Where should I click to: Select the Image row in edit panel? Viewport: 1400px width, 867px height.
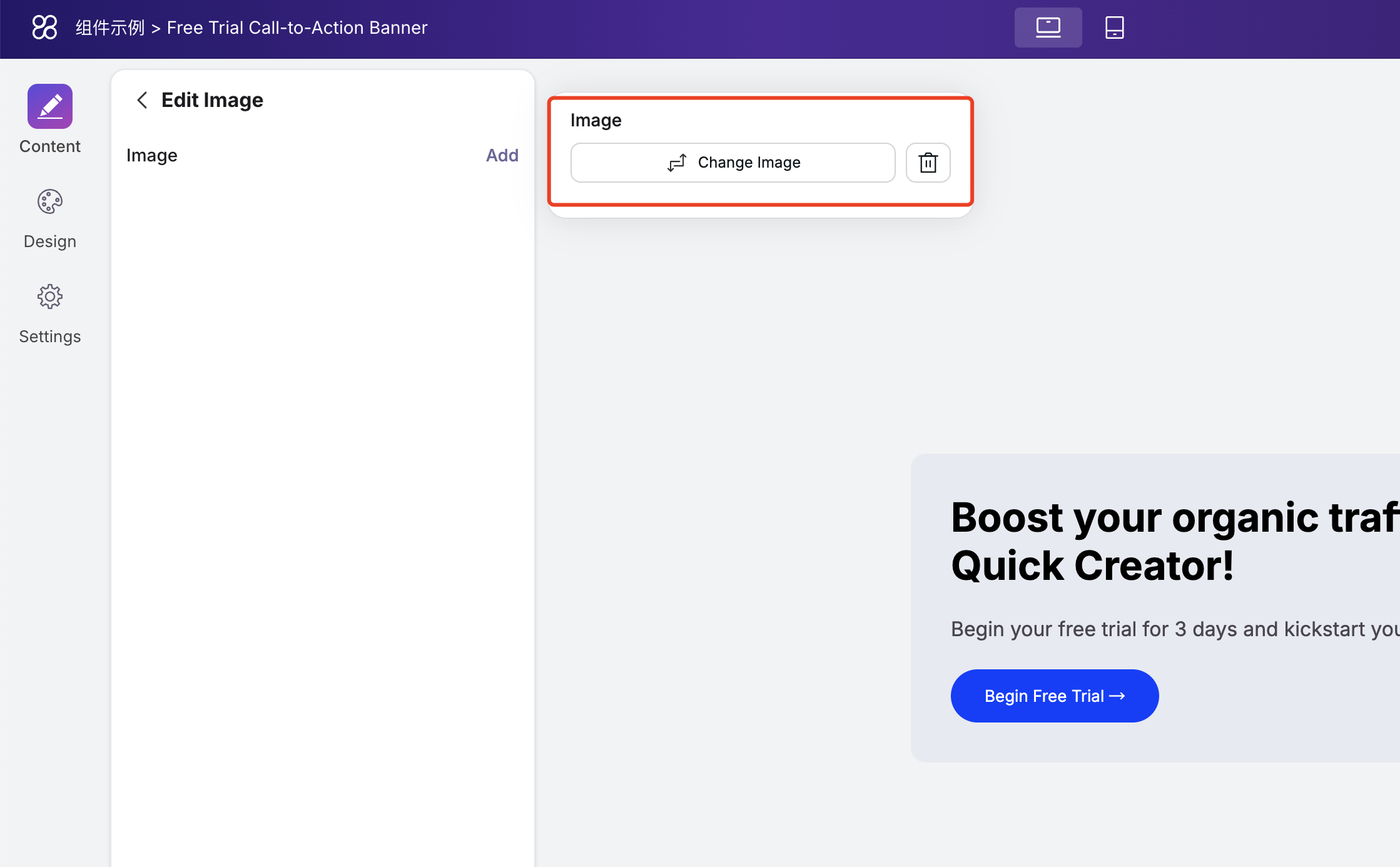pyautogui.click(x=322, y=155)
